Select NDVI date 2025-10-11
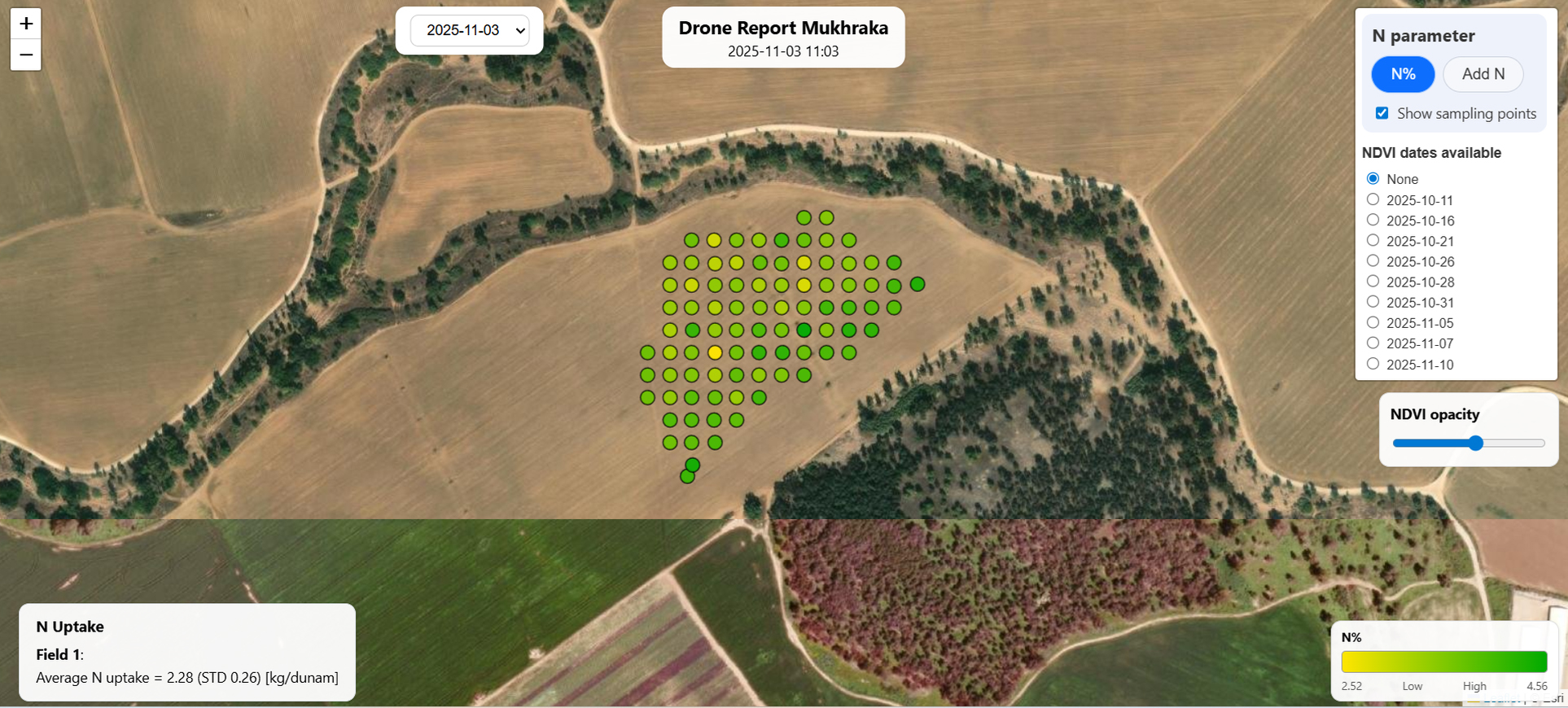Image resolution: width=1568 pixels, height=708 pixels. 1373,199
